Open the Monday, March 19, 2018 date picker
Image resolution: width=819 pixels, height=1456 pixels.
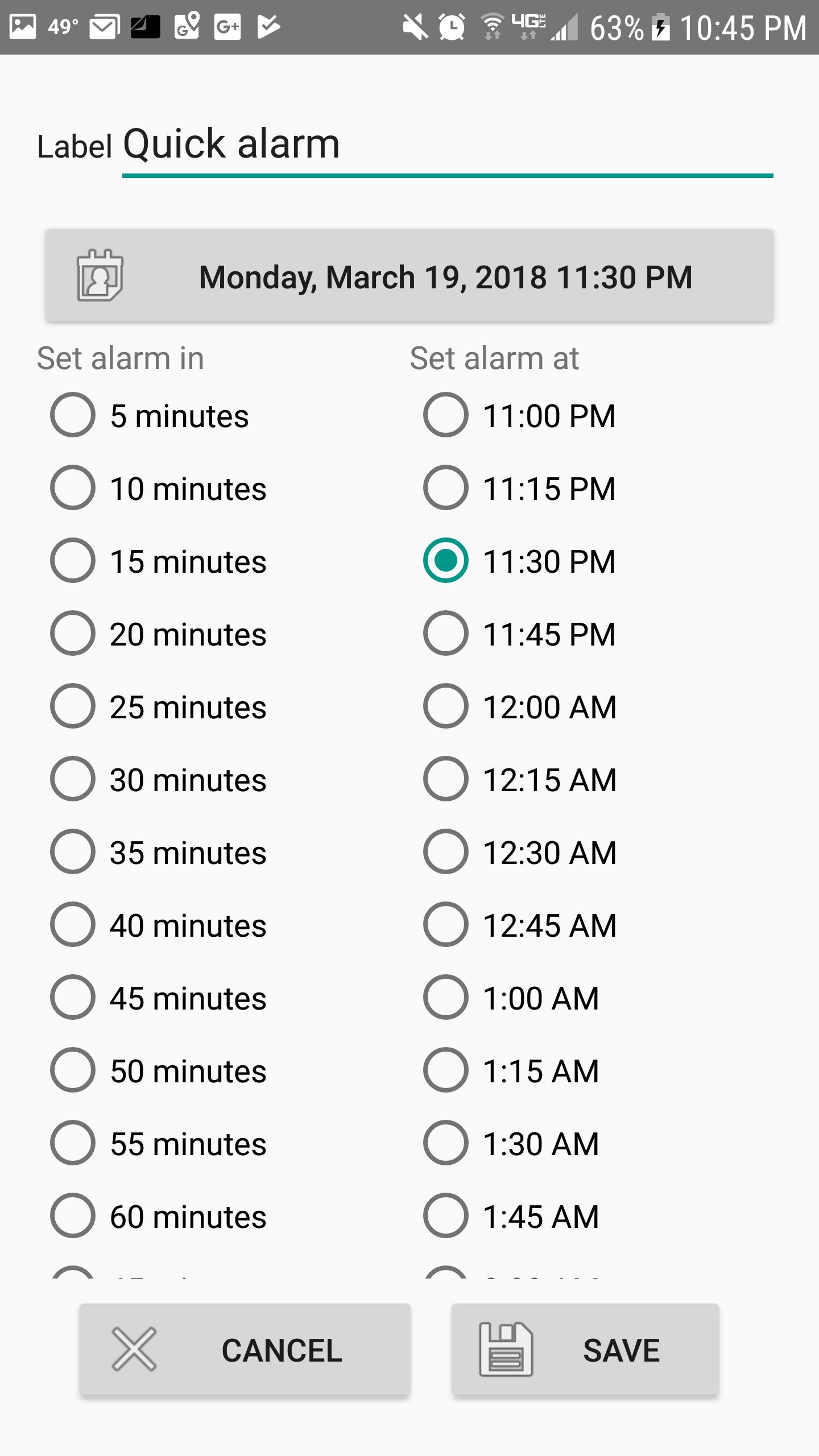[409, 276]
